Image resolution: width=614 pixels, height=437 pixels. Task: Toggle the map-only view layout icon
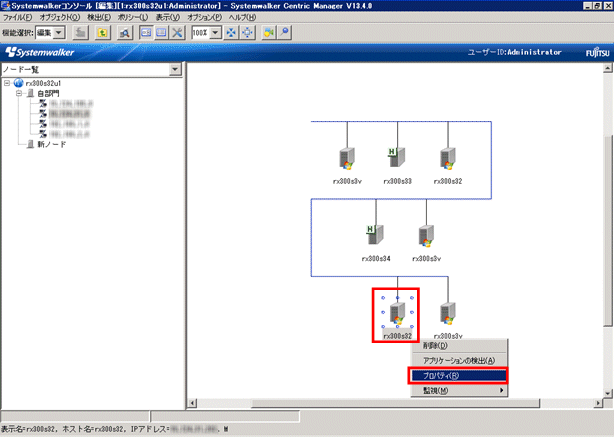coord(161,33)
